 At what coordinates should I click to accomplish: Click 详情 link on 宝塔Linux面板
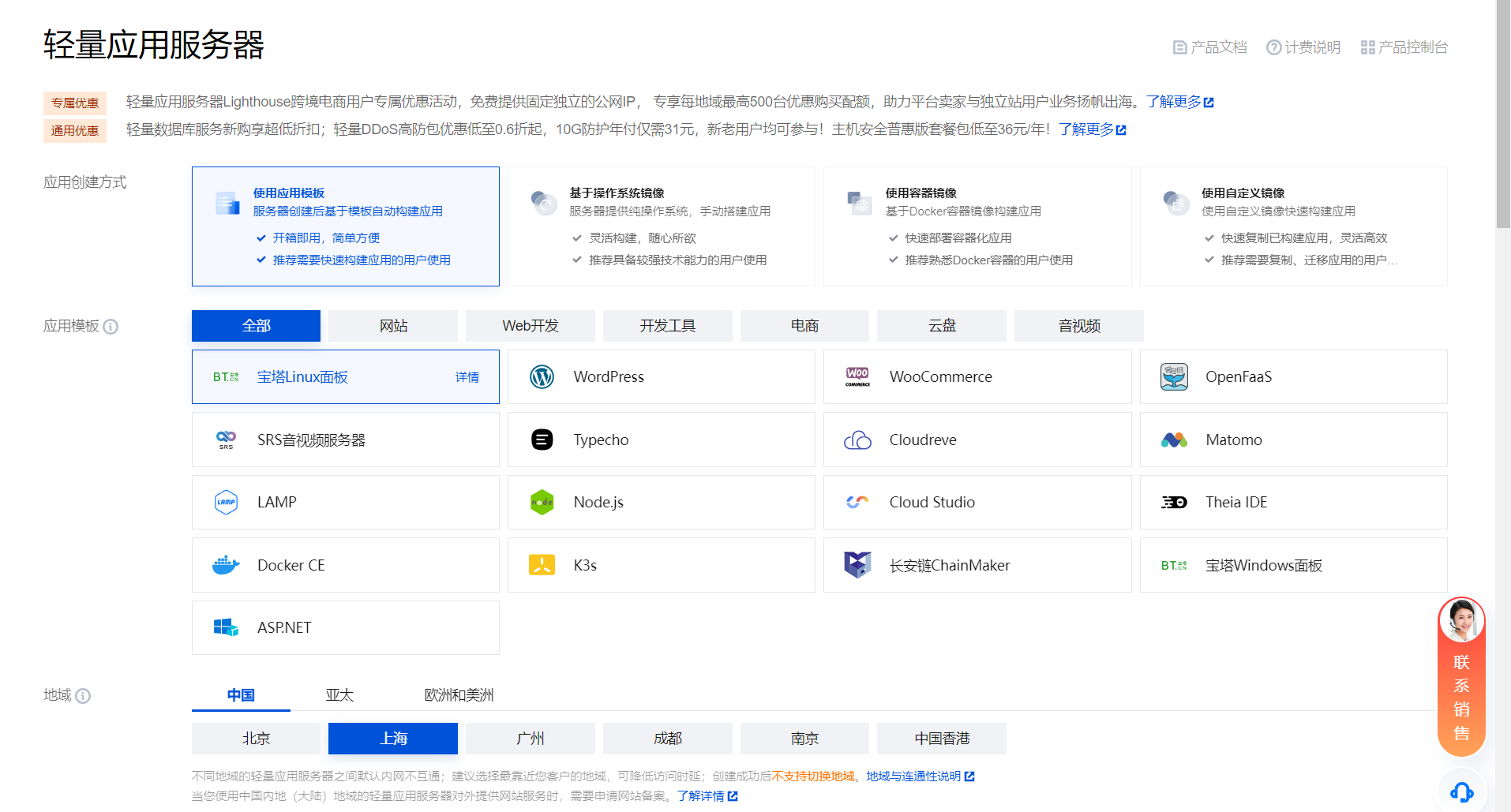tap(467, 377)
